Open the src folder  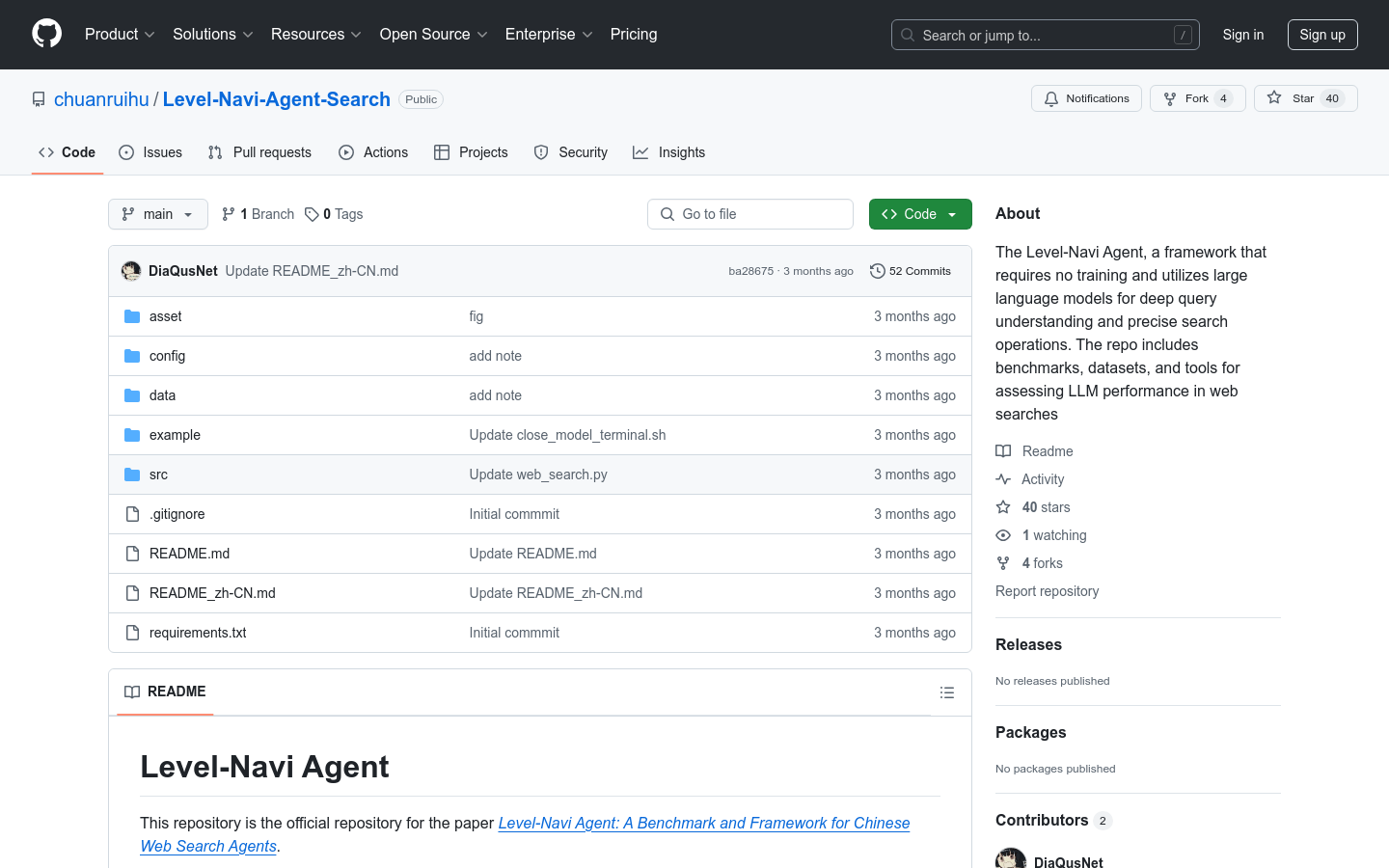[x=158, y=475]
